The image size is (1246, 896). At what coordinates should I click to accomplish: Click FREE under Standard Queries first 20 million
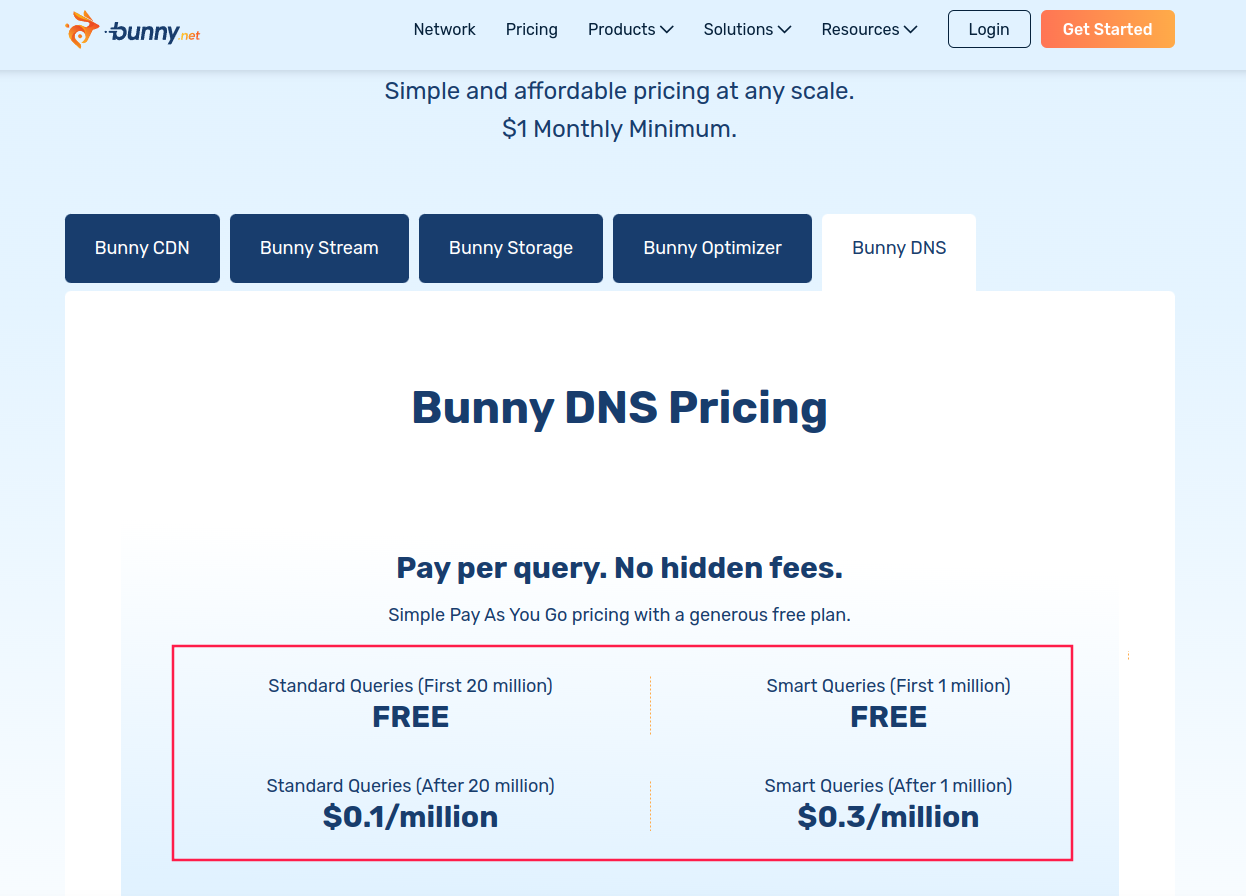click(410, 717)
